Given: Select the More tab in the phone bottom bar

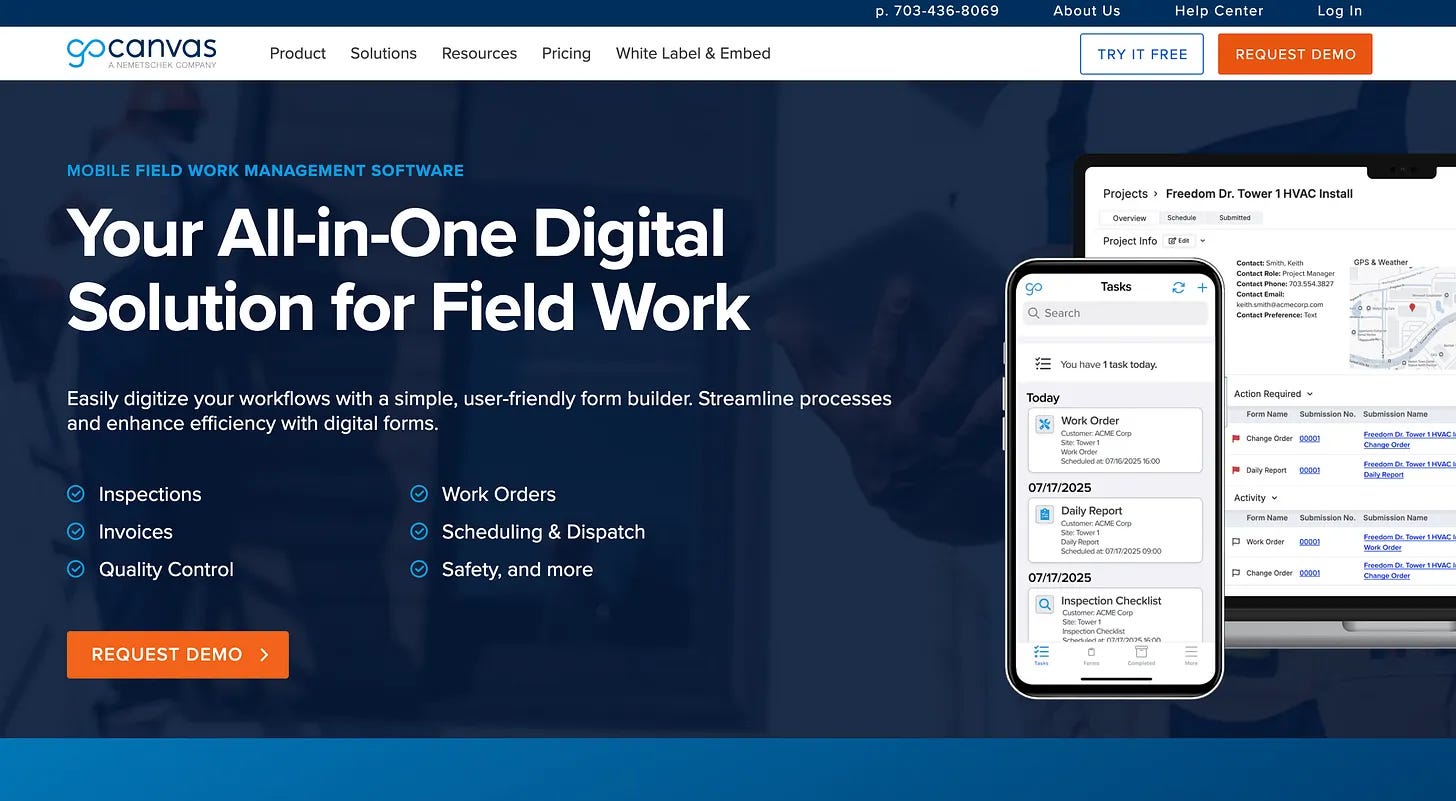Looking at the screenshot, I should [x=1191, y=655].
